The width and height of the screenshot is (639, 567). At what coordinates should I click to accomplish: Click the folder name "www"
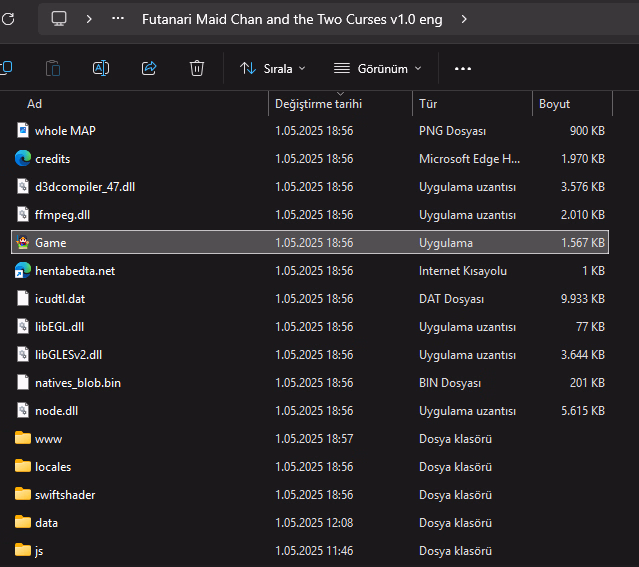coord(48,439)
